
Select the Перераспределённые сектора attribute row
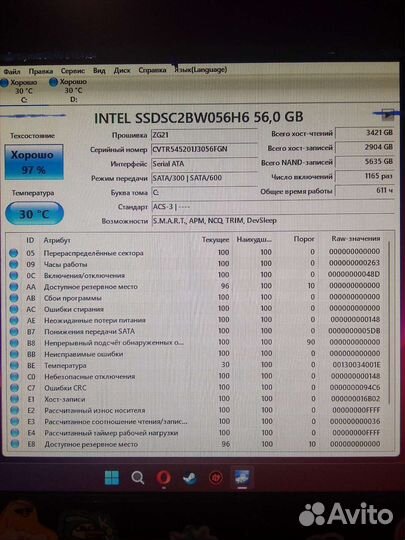[x=195, y=253]
